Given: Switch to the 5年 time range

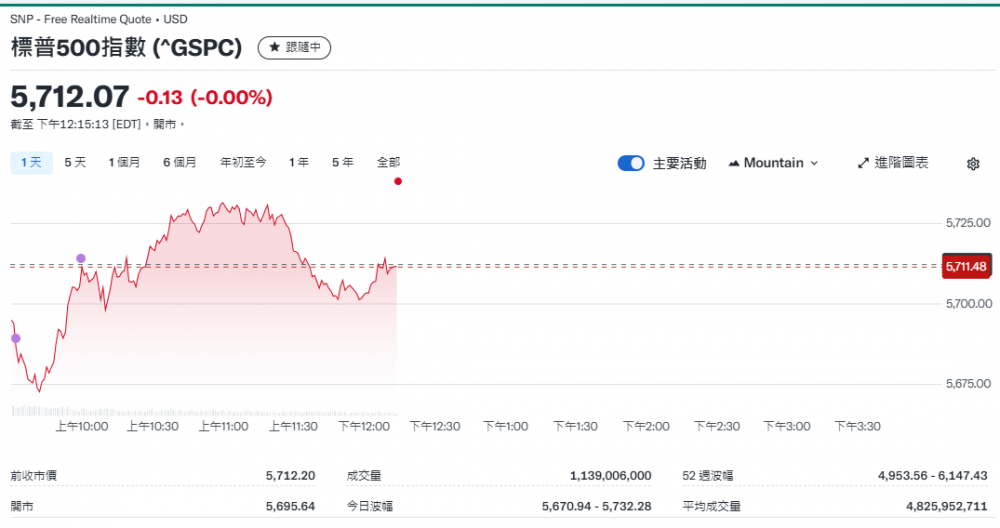Looking at the screenshot, I should point(342,162).
